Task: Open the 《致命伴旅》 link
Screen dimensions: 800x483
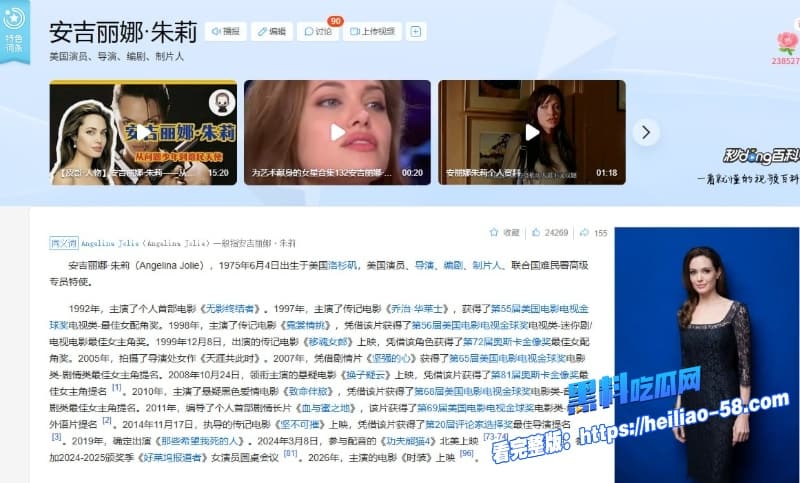Action: (x=309, y=391)
